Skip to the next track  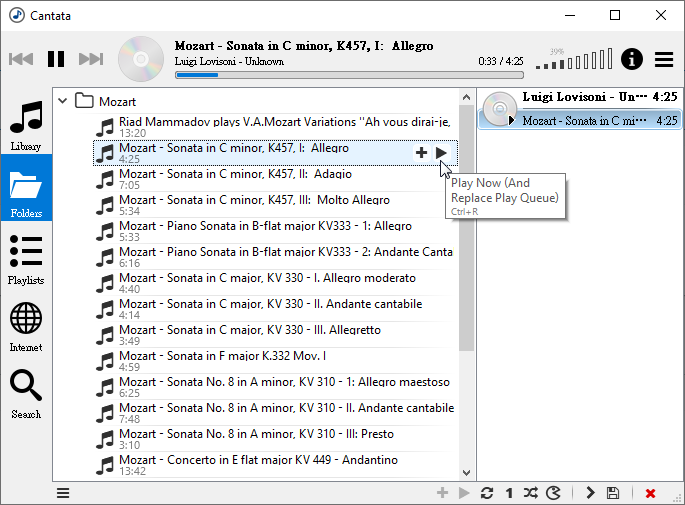point(91,59)
